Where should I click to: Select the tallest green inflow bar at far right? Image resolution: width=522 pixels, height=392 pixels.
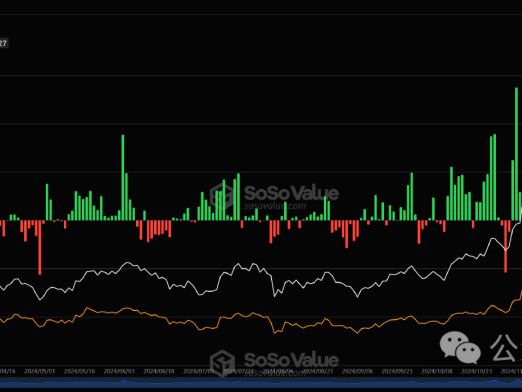[x=516, y=154]
